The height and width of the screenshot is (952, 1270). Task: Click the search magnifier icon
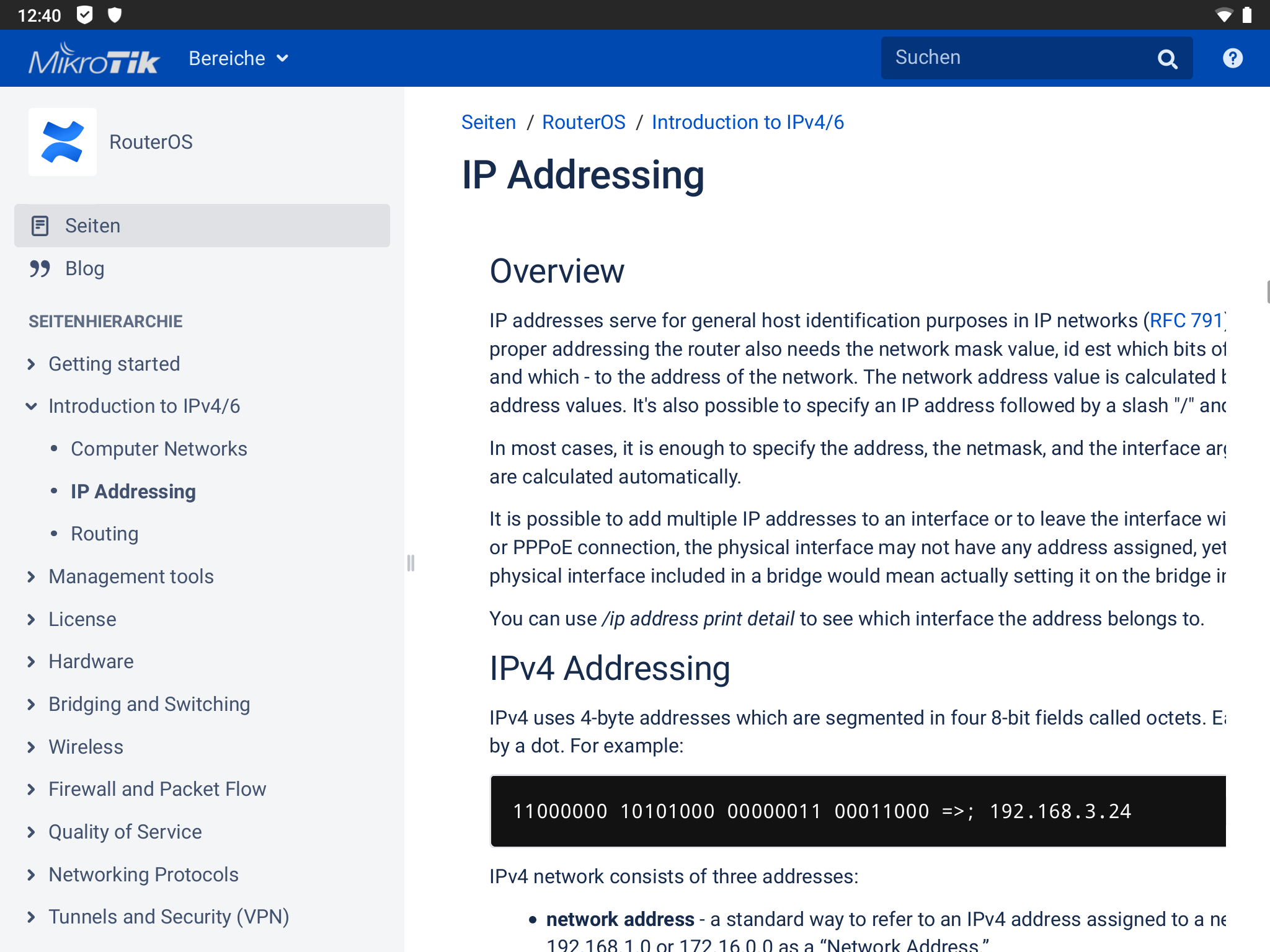[x=1167, y=59]
